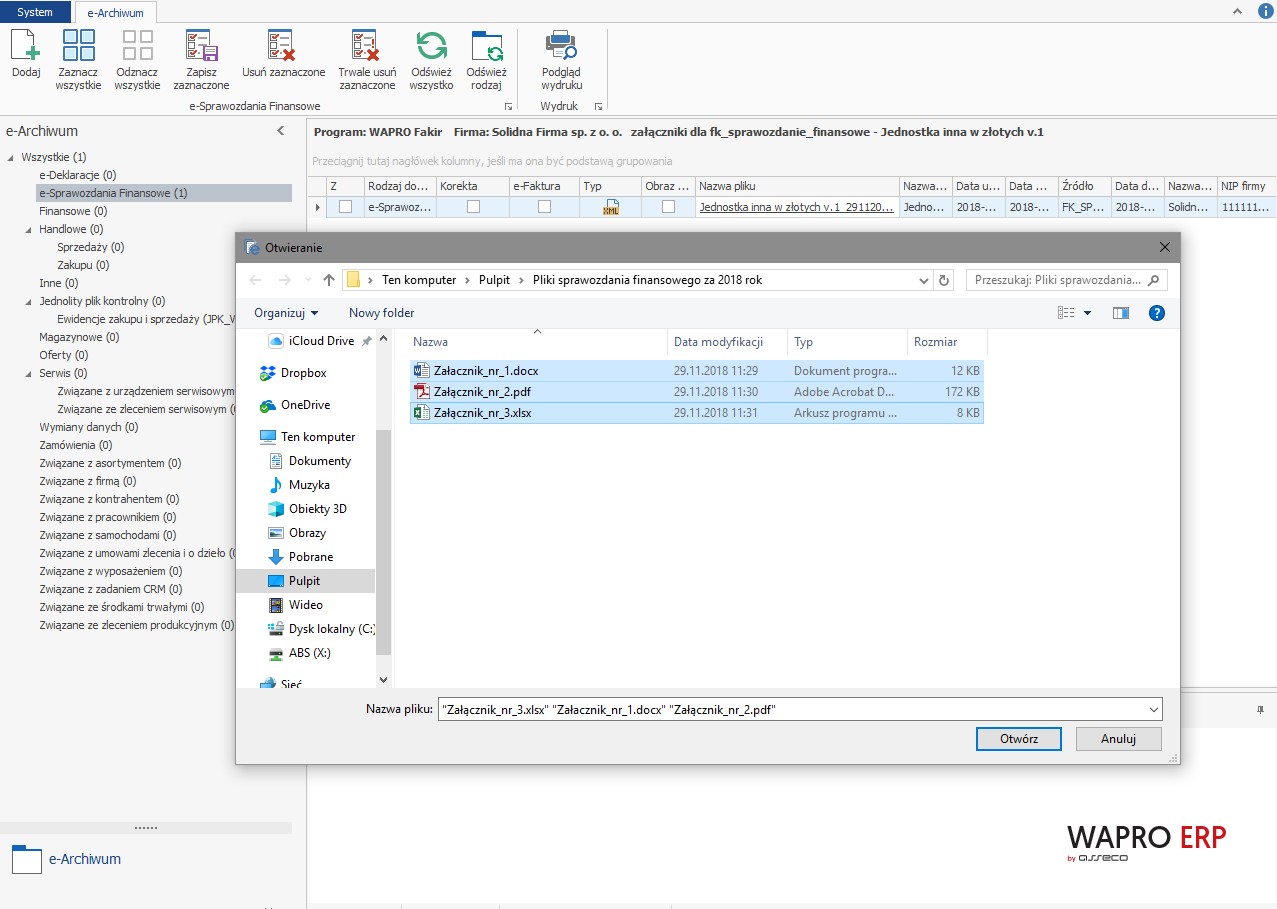Image resolution: width=1277 pixels, height=909 pixels.
Task: Click Odznacz wszystkie ribbon icon
Action: pyautogui.click(x=137, y=47)
